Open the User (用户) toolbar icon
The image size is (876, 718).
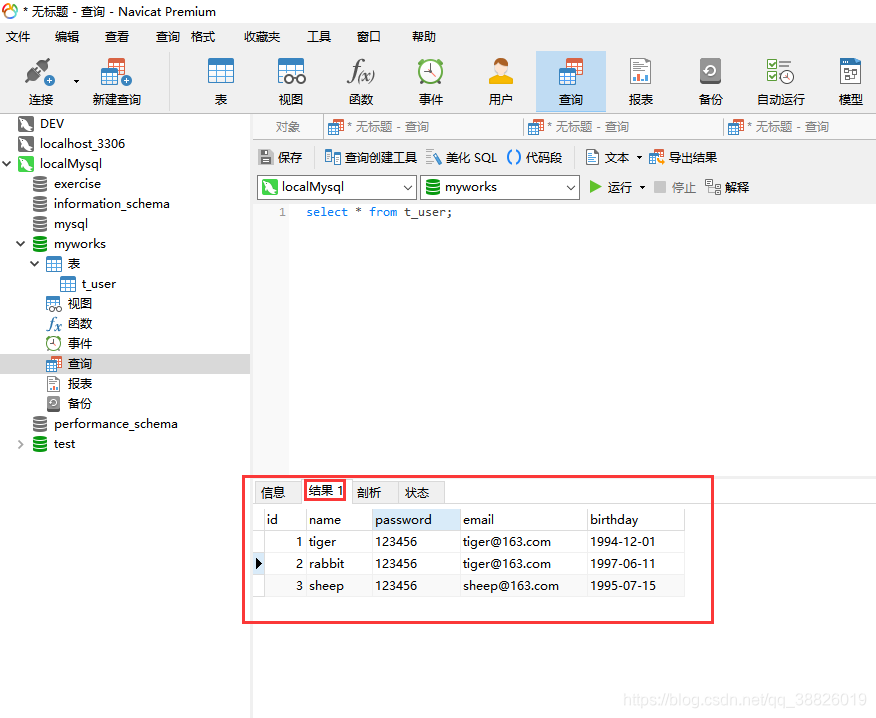[x=501, y=82]
